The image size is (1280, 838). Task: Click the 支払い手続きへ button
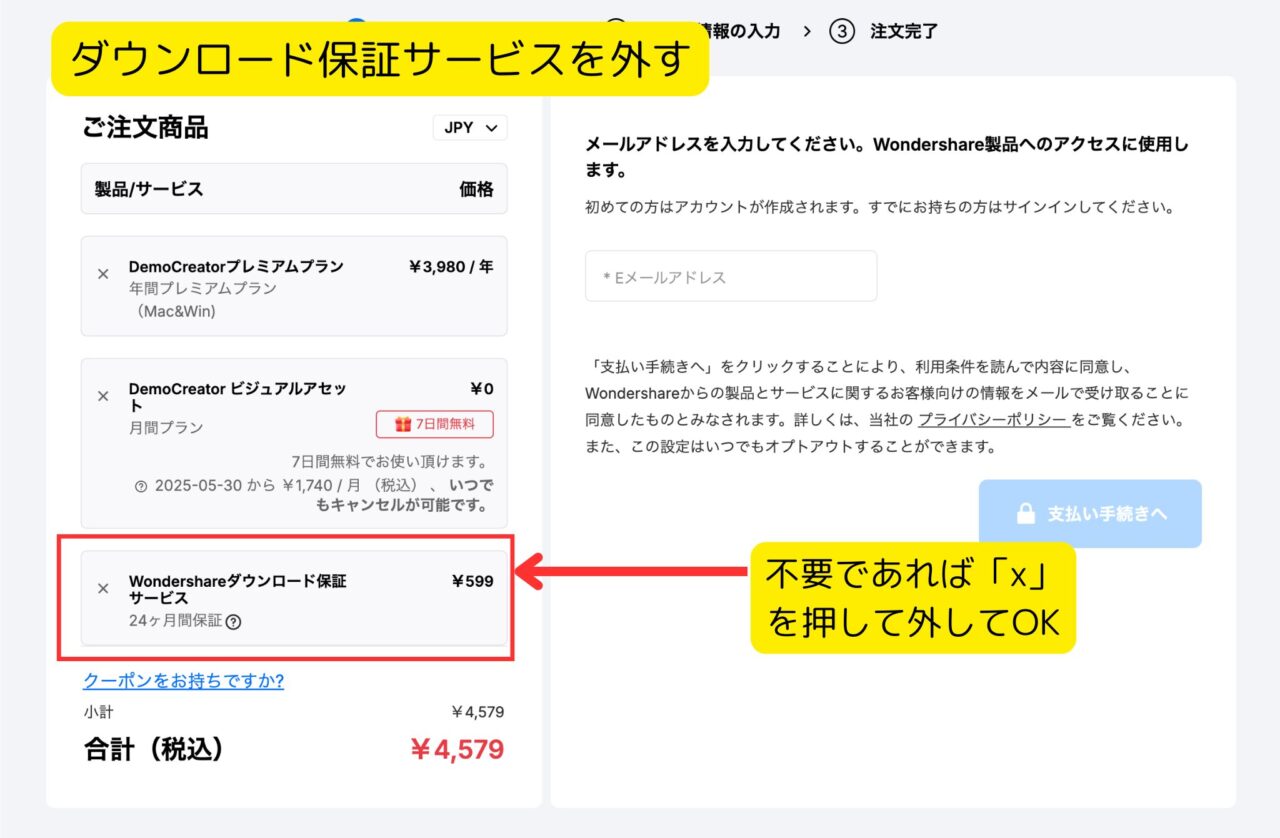[x=1090, y=514]
